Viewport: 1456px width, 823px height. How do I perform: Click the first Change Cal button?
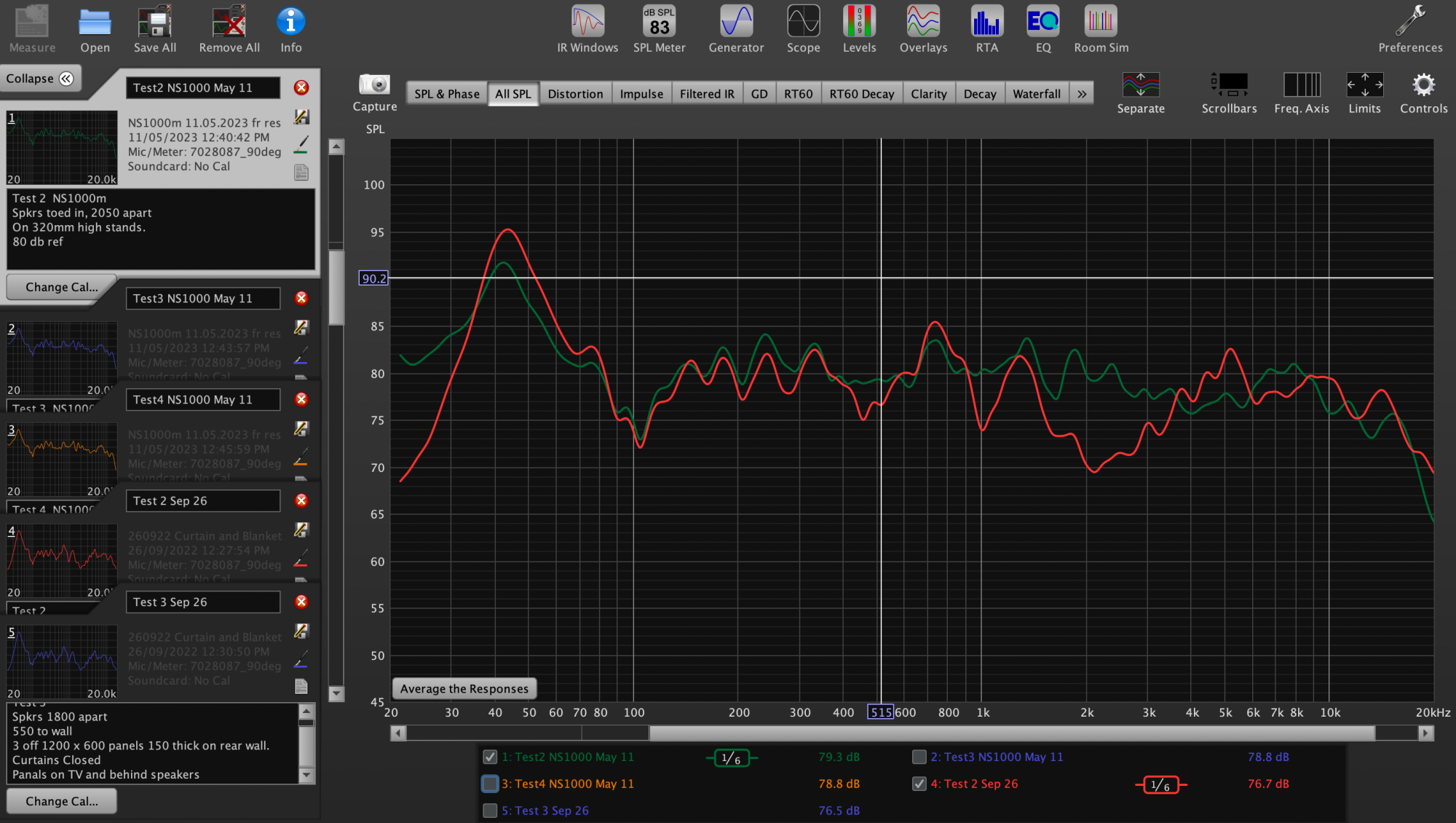pyautogui.click(x=62, y=287)
